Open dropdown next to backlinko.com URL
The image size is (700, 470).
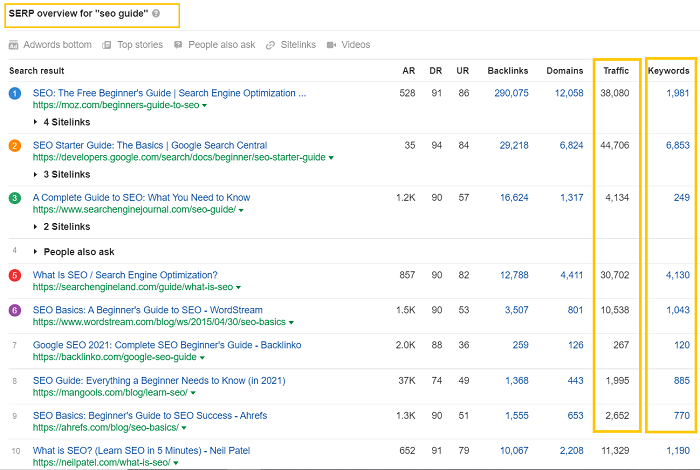[202, 358]
